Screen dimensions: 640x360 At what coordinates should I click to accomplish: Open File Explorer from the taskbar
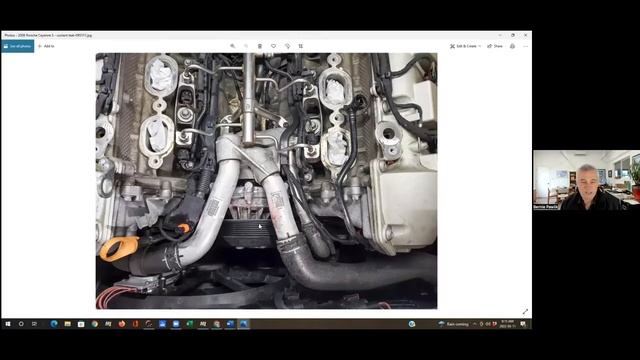click(67, 324)
